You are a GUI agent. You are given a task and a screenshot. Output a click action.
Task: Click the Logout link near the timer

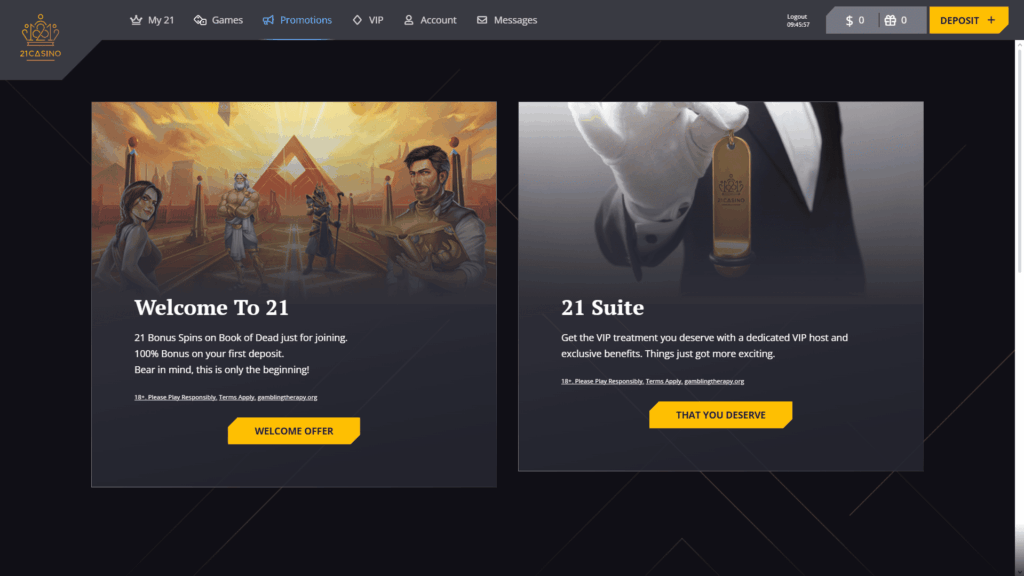coord(797,16)
